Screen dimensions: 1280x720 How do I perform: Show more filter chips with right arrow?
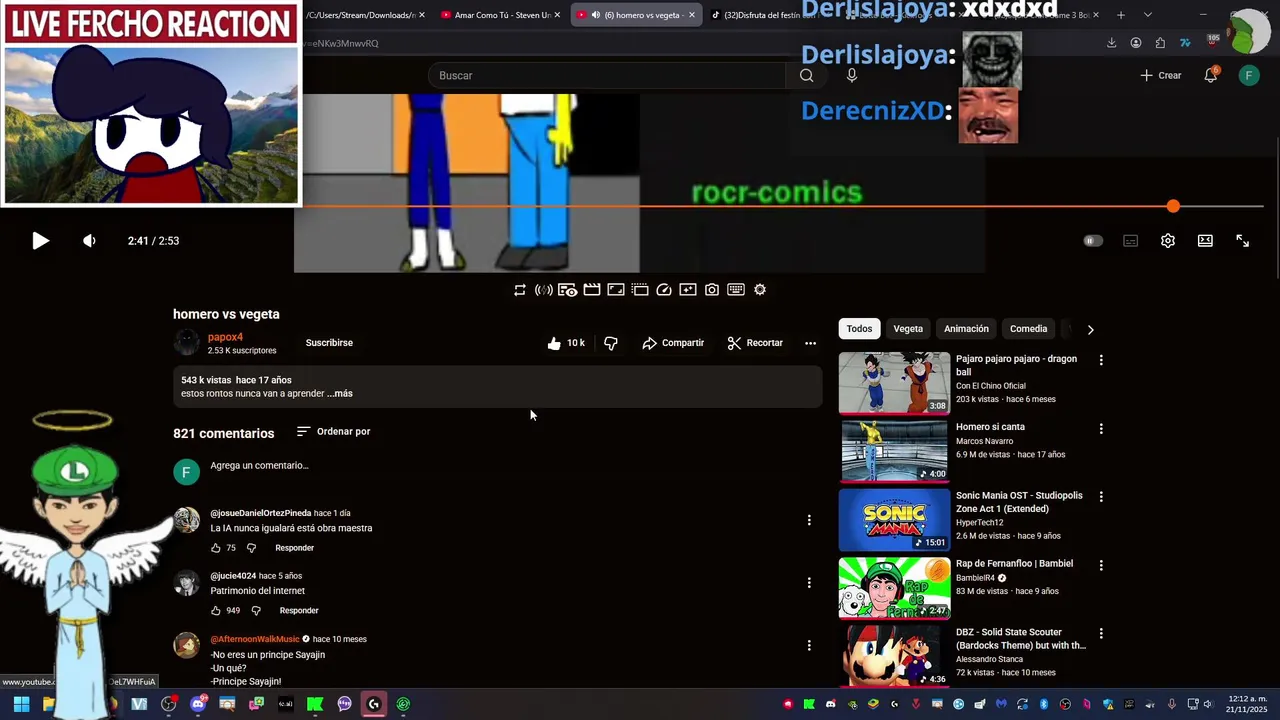click(x=1090, y=329)
